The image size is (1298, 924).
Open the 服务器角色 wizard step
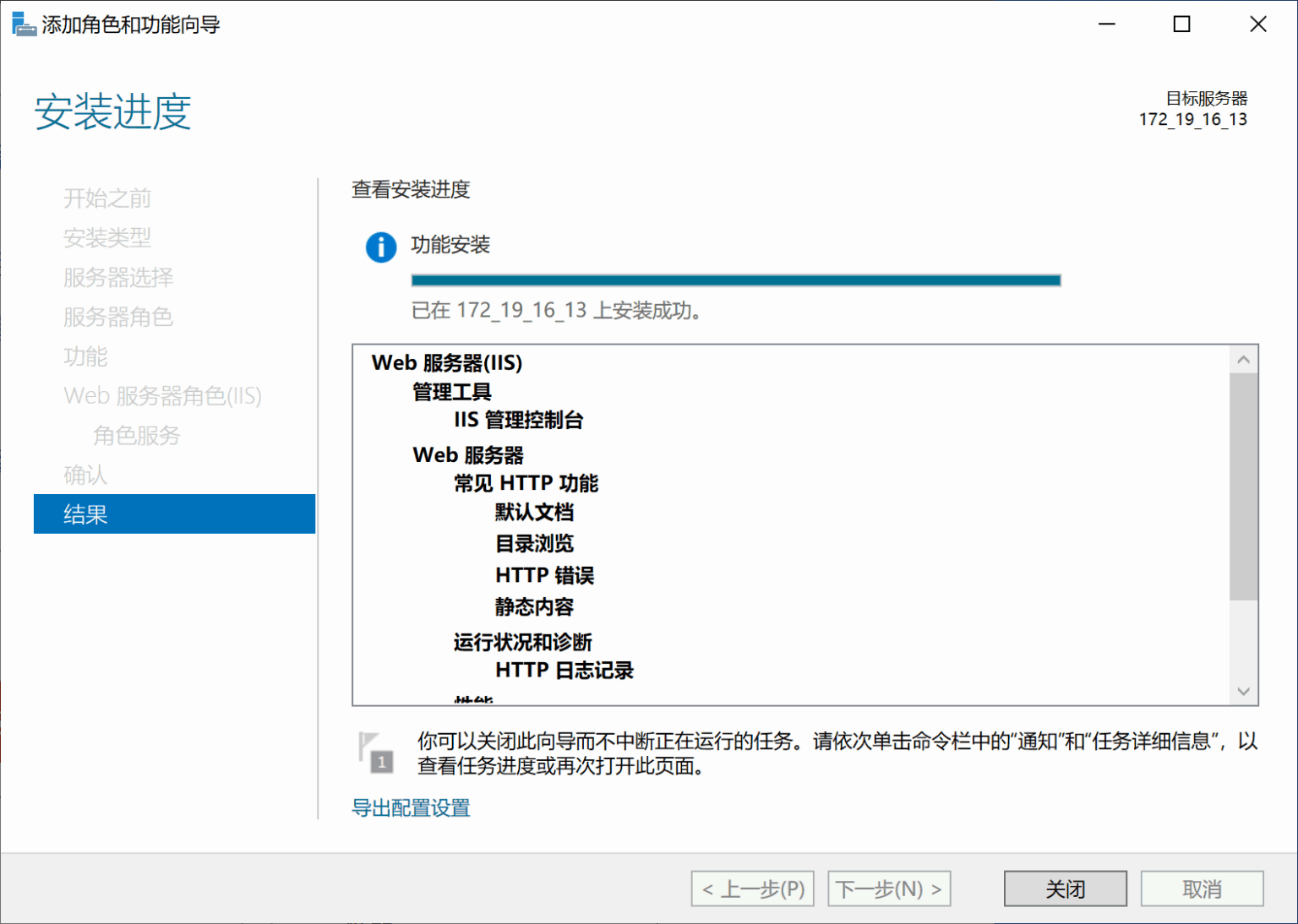pos(117,317)
